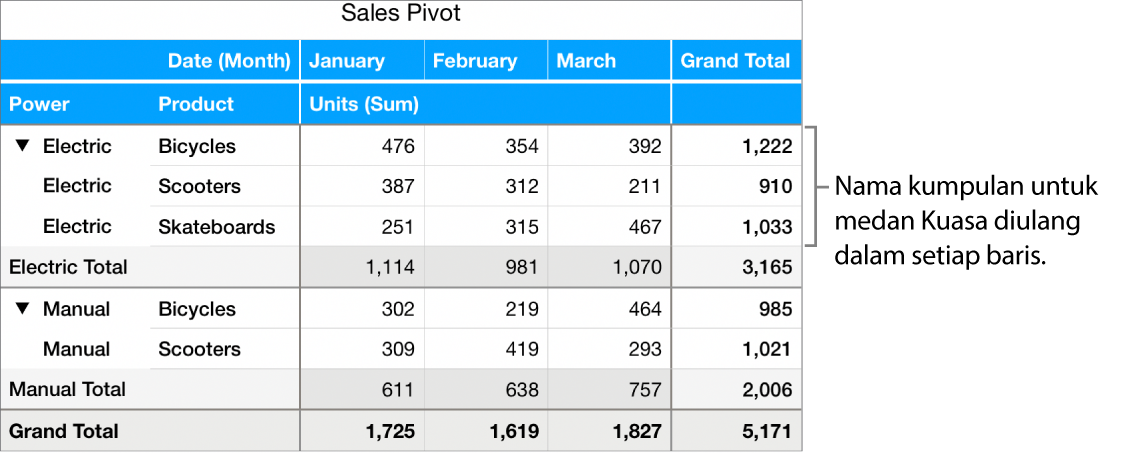The width and height of the screenshot is (1135, 454).
Task: Click the Electric Bicycles grand total 1,222
Action: point(766,146)
